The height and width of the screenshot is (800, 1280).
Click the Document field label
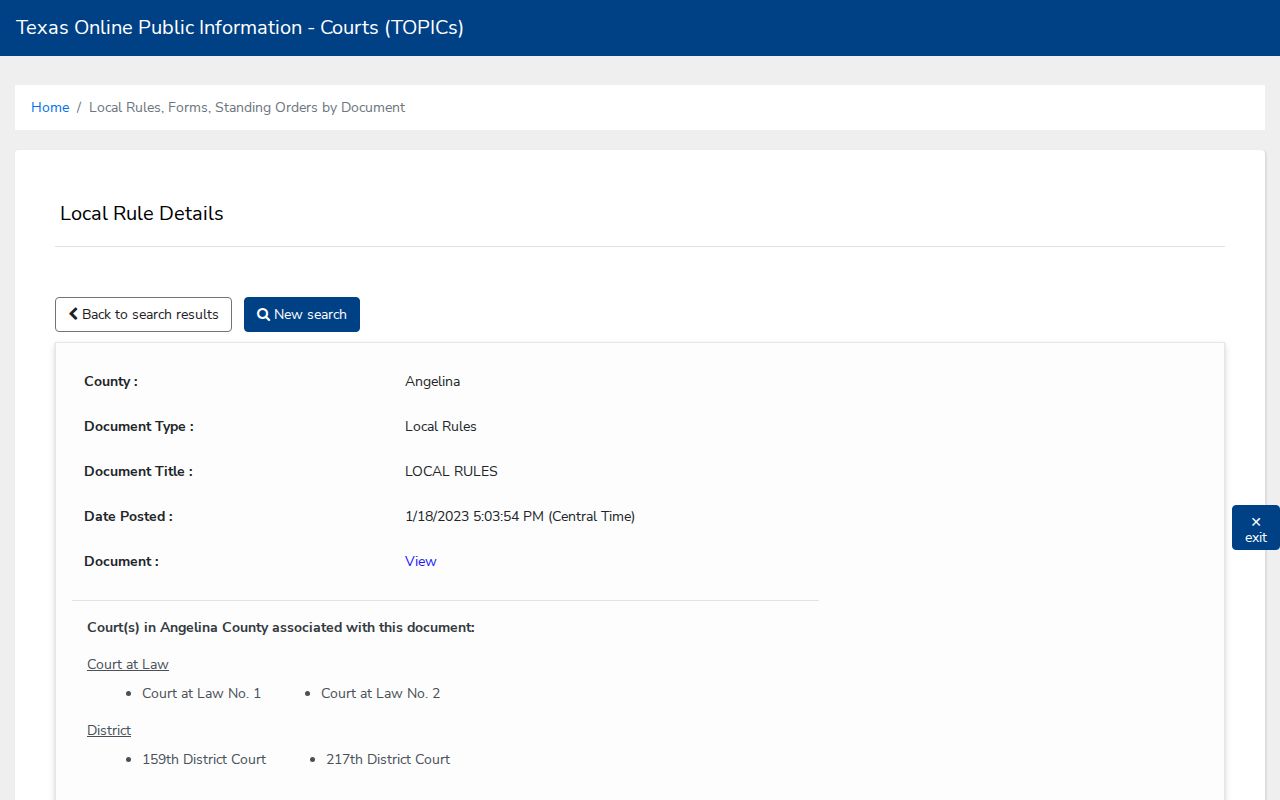pos(121,561)
